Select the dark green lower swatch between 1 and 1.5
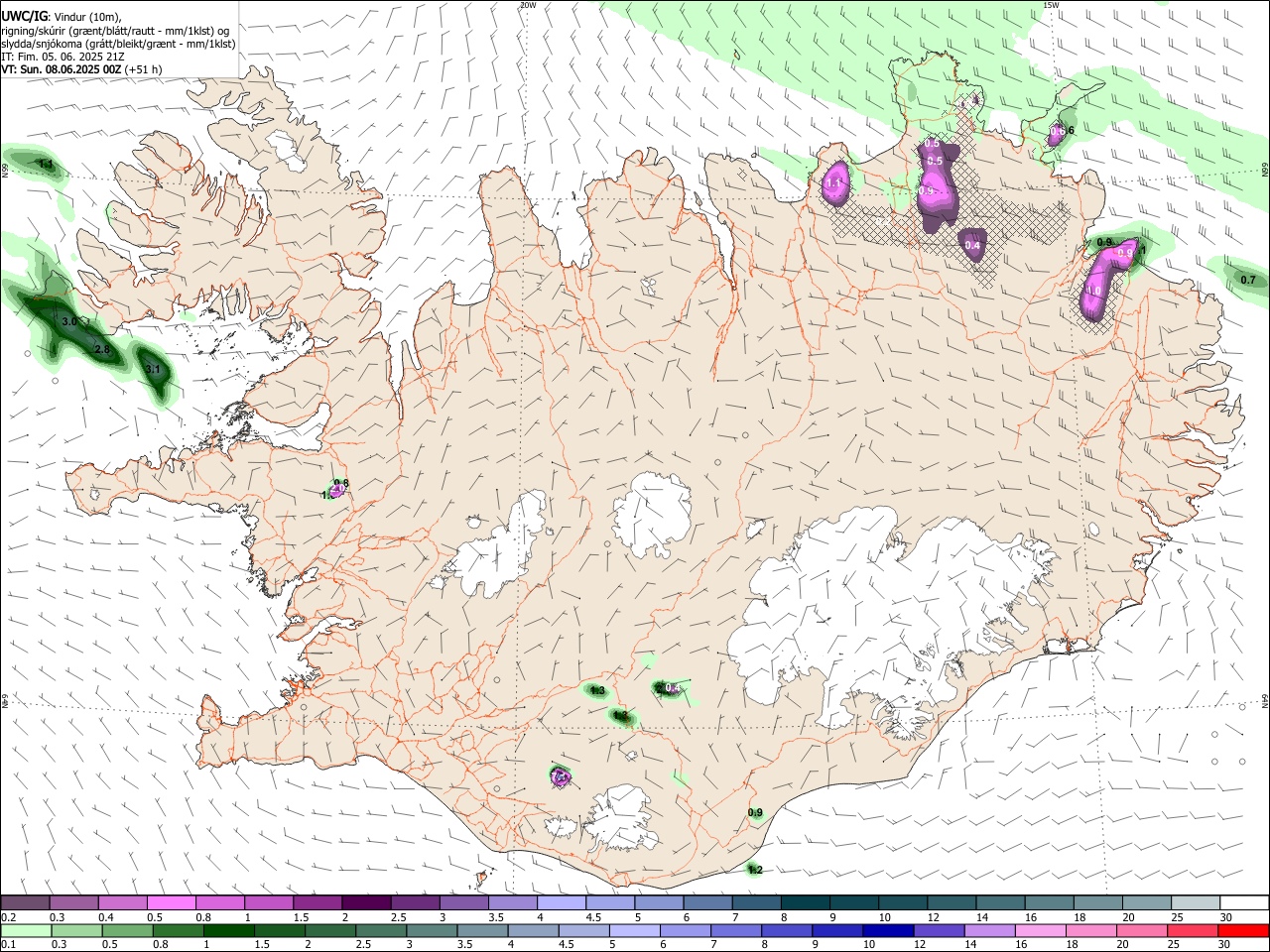1270x952 pixels. [228, 930]
